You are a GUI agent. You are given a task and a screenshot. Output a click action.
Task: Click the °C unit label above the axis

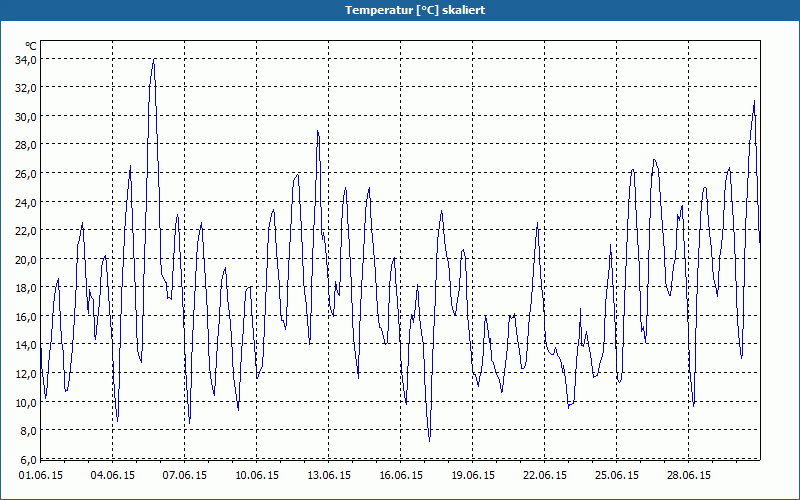(31, 46)
